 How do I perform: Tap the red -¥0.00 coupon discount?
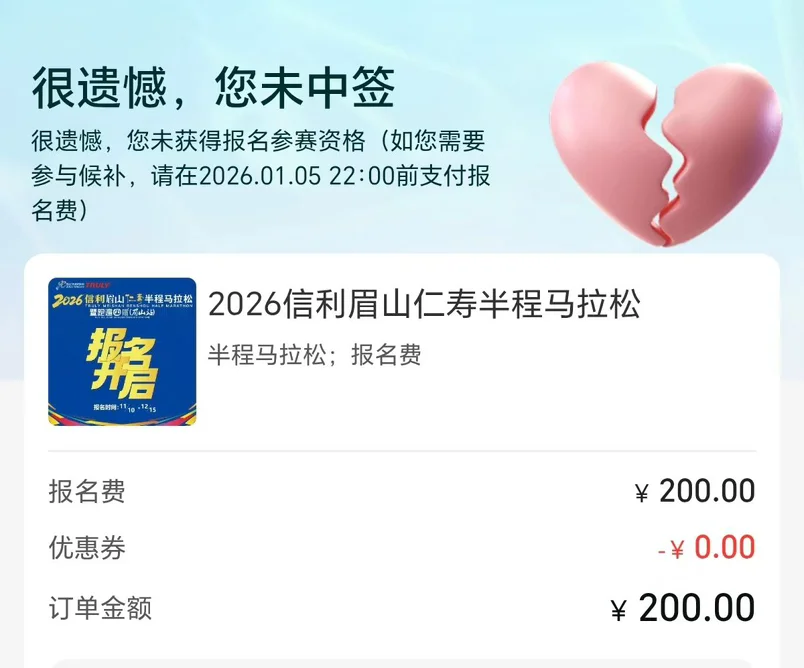[x=707, y=547]
